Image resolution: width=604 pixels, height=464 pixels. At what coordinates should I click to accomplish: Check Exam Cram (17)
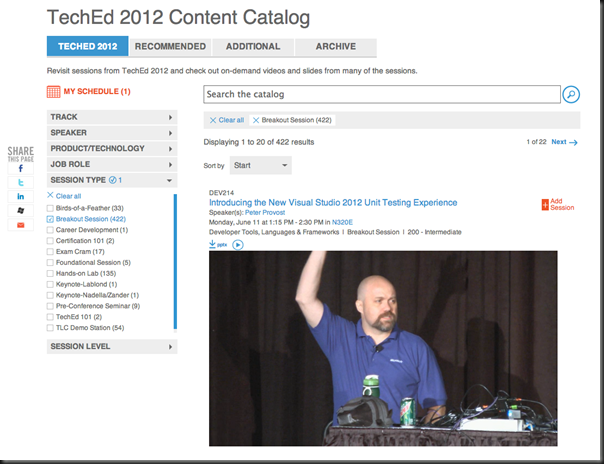click(50, 251)
